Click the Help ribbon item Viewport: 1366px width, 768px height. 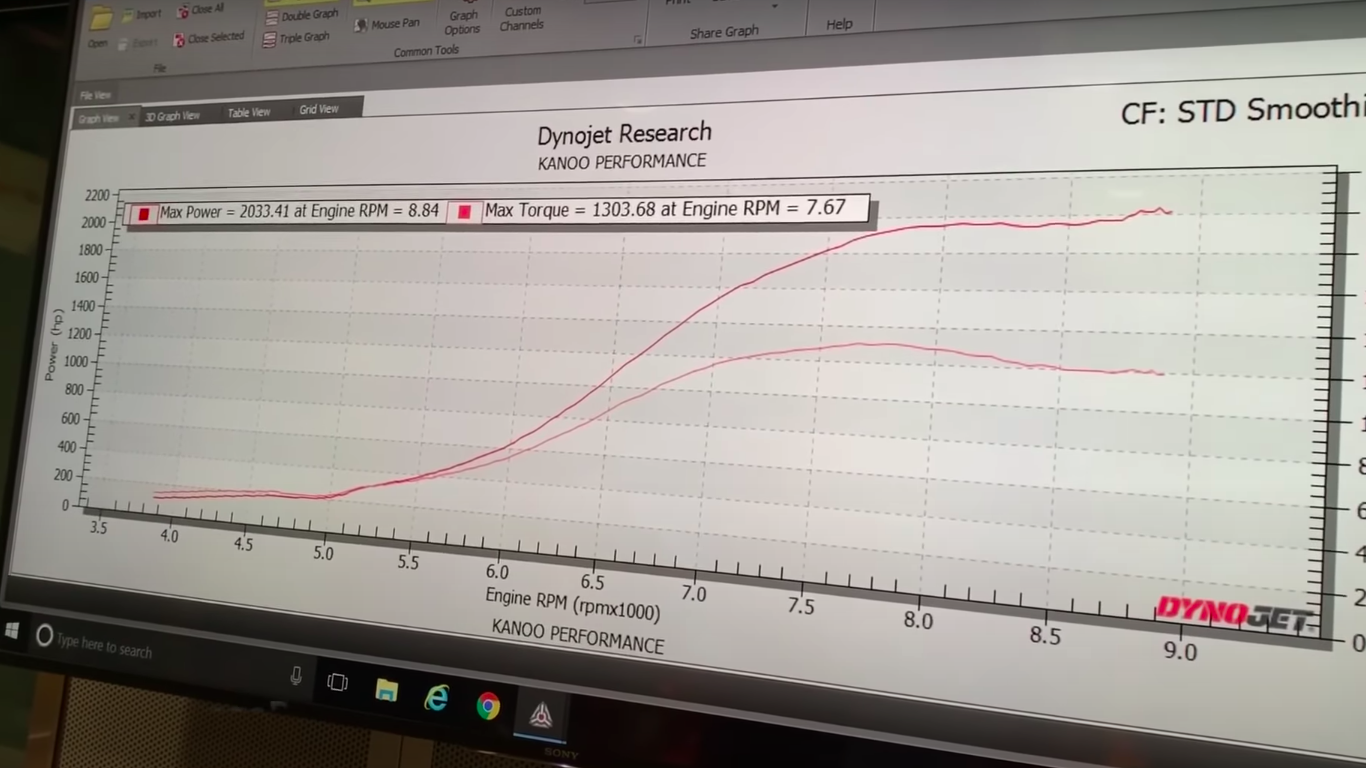[x=839, y=24]
